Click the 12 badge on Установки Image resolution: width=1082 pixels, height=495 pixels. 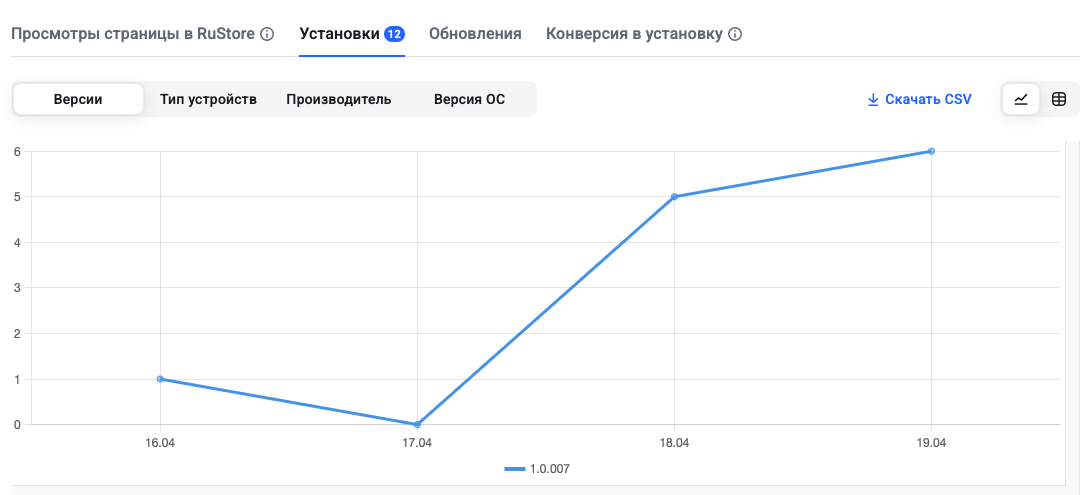pyautogui.click(x=394, y=34)
